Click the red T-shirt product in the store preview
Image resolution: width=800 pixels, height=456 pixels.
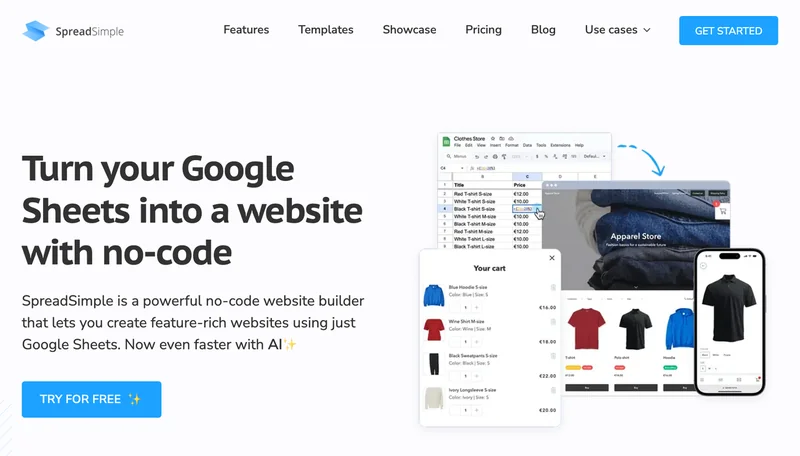[x=586, y=328]
